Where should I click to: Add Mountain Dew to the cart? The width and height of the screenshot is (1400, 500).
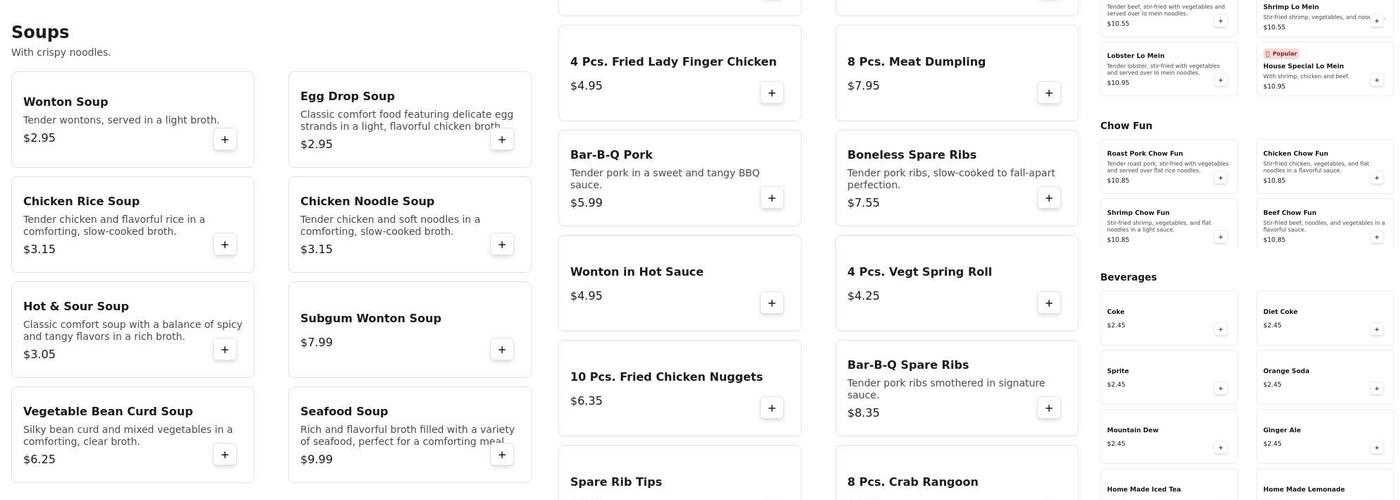pyautogui.click(x=1220, y=448)
